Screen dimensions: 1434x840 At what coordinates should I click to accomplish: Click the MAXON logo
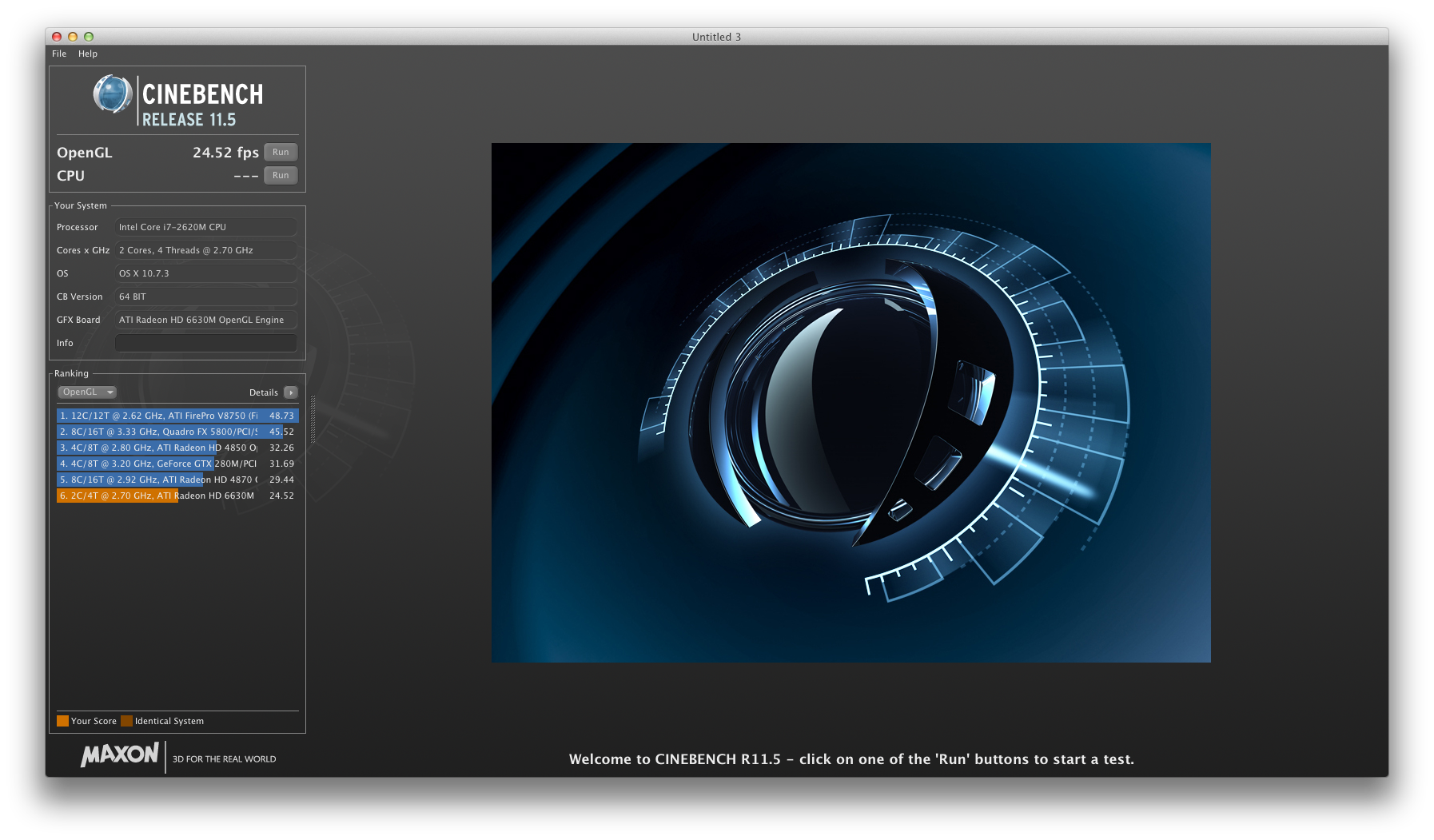click(120, 755)
